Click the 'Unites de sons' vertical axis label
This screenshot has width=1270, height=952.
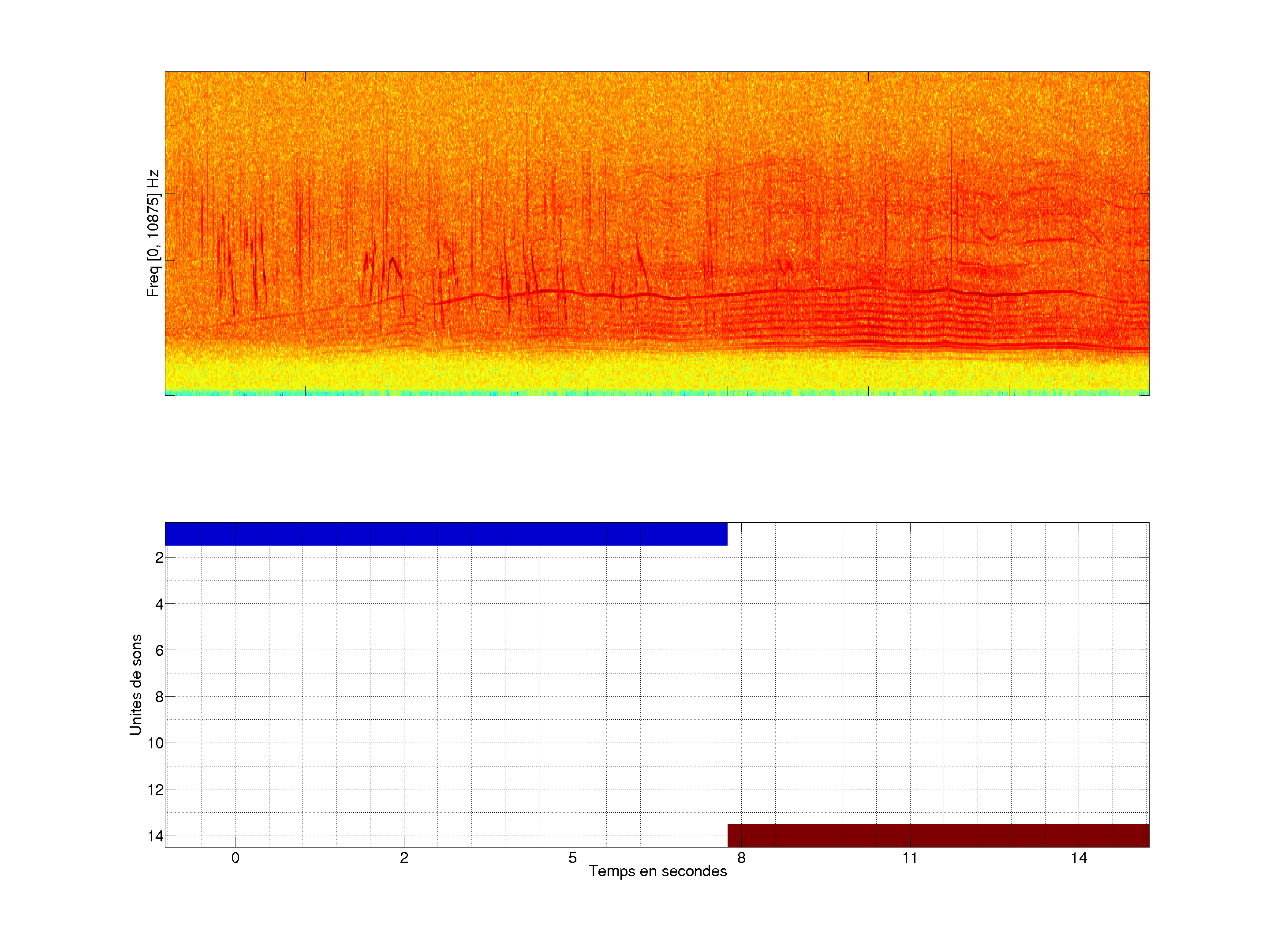pyautogui.click(x=135, y=684)
